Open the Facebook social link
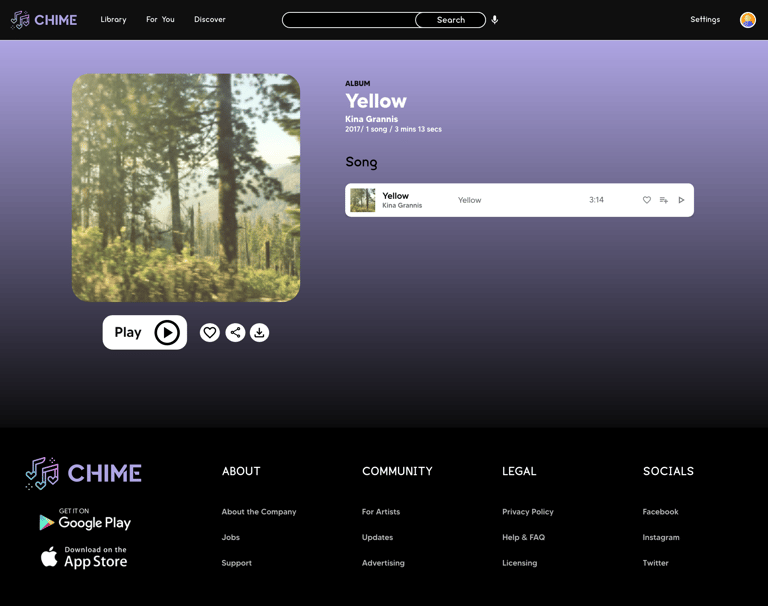The width and height of the screenshot is (768, 606). [x=660, y=511]
